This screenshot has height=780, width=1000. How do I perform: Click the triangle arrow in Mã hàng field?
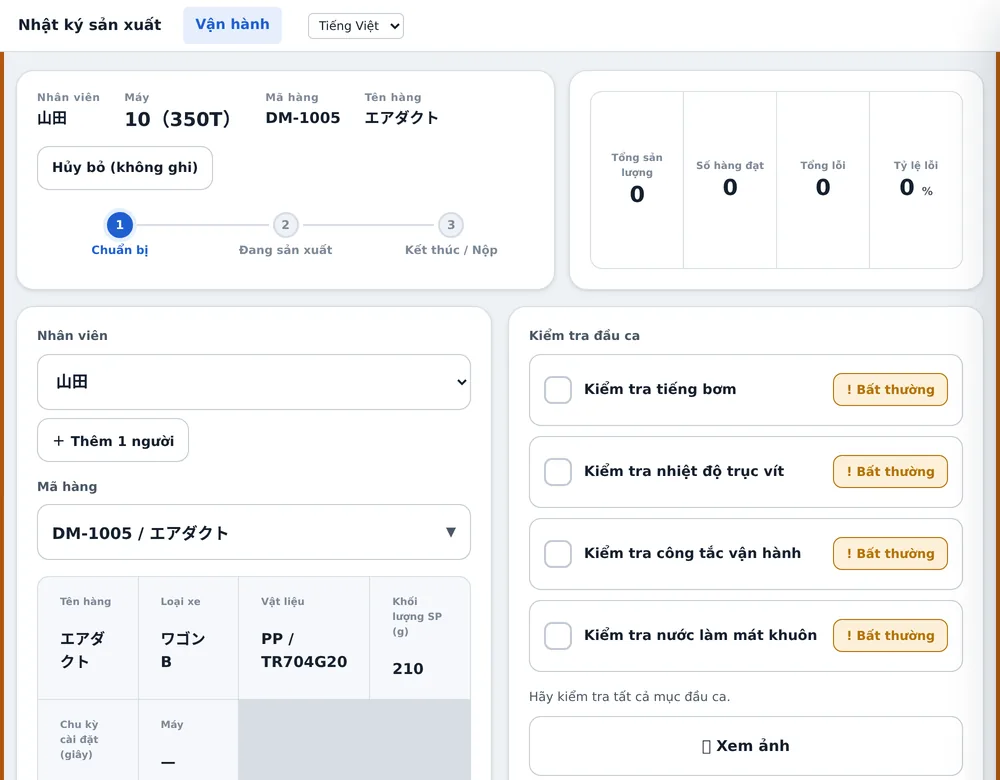point(450,533)
